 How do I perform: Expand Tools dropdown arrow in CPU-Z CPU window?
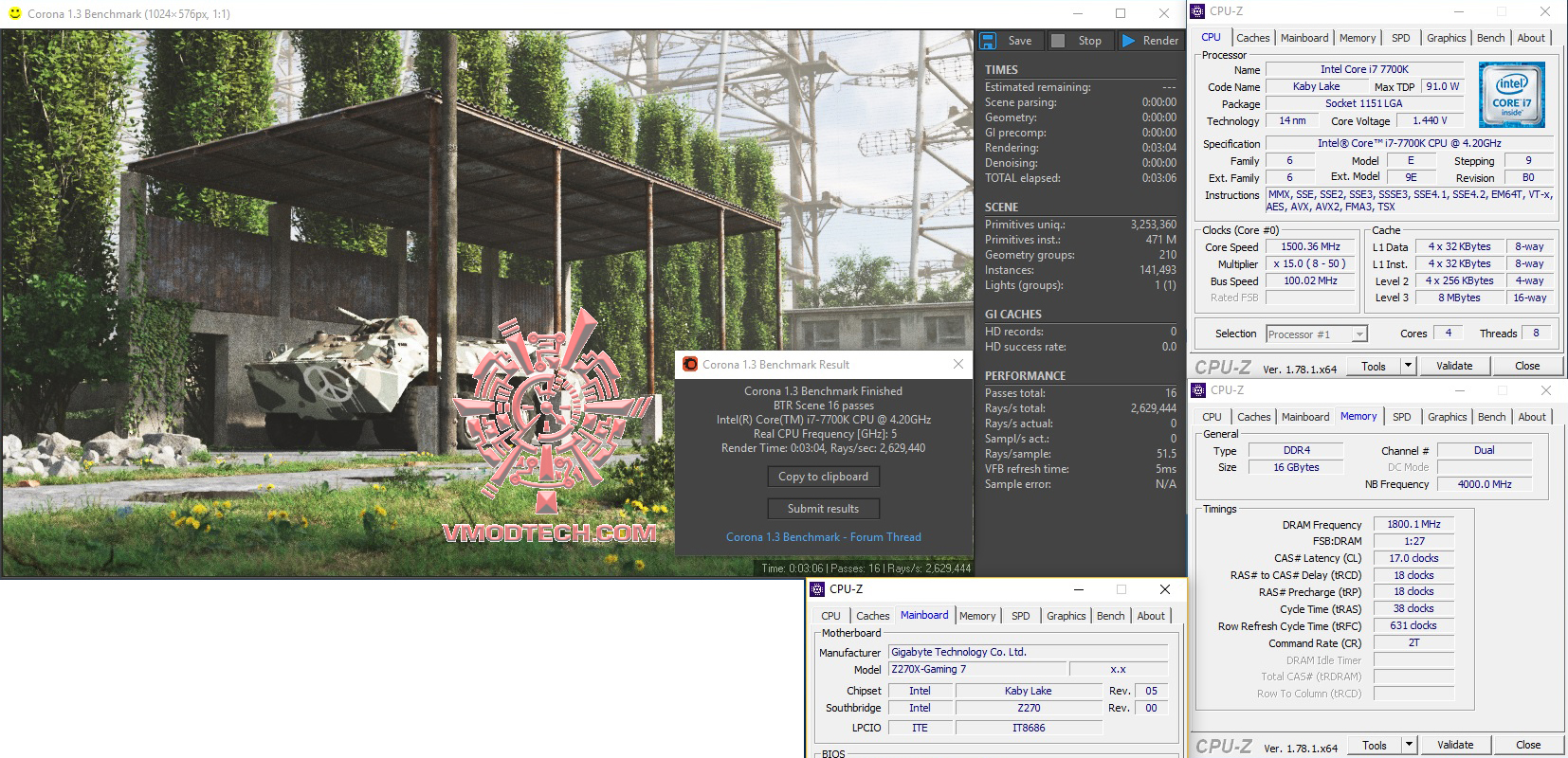[x=1408, y=366]
